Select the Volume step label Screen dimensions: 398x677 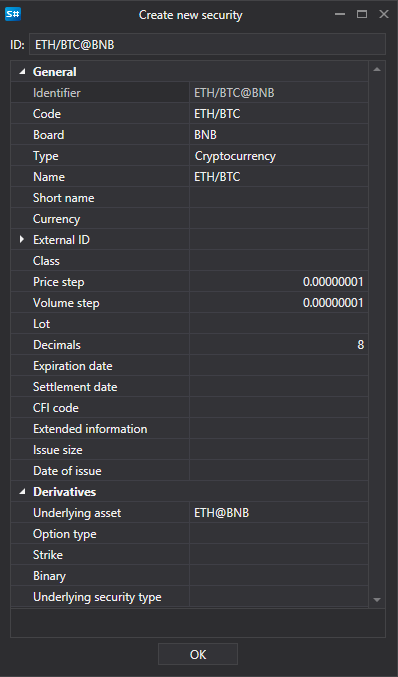[x=66, y=303]
